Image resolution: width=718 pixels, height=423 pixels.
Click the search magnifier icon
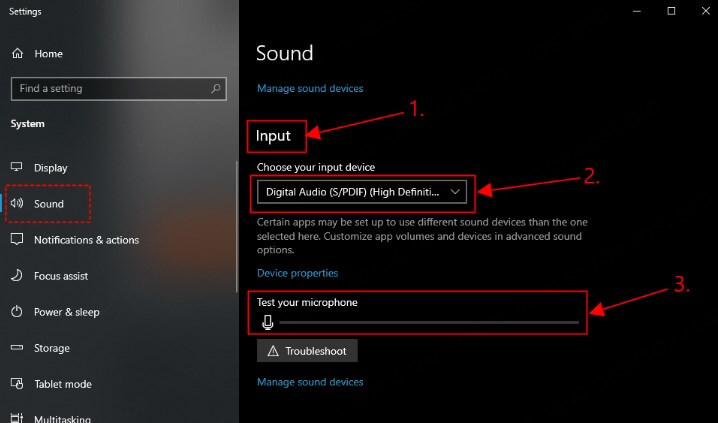pos(216,89)
